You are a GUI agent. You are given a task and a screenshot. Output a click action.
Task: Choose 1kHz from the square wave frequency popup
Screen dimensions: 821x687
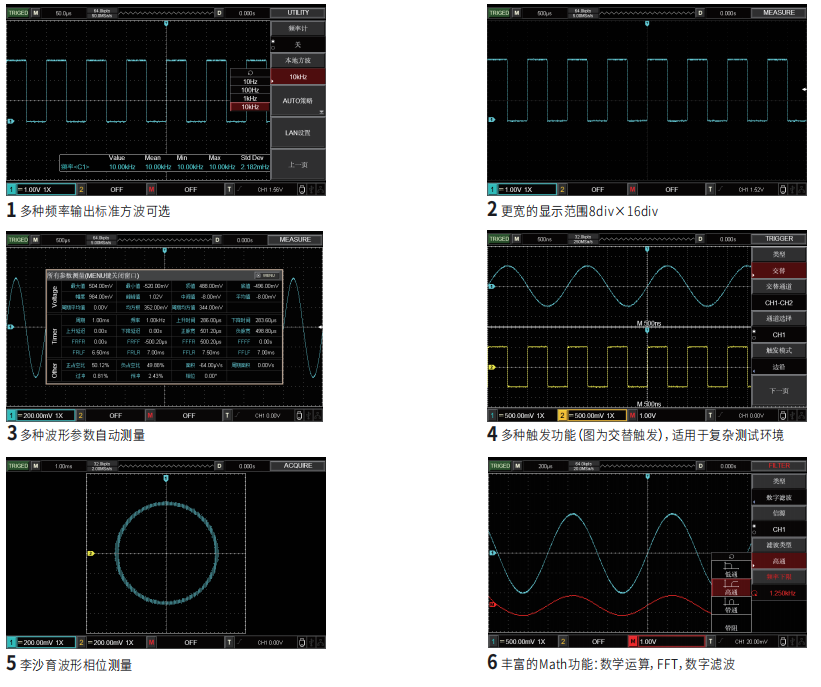[250, 98]
